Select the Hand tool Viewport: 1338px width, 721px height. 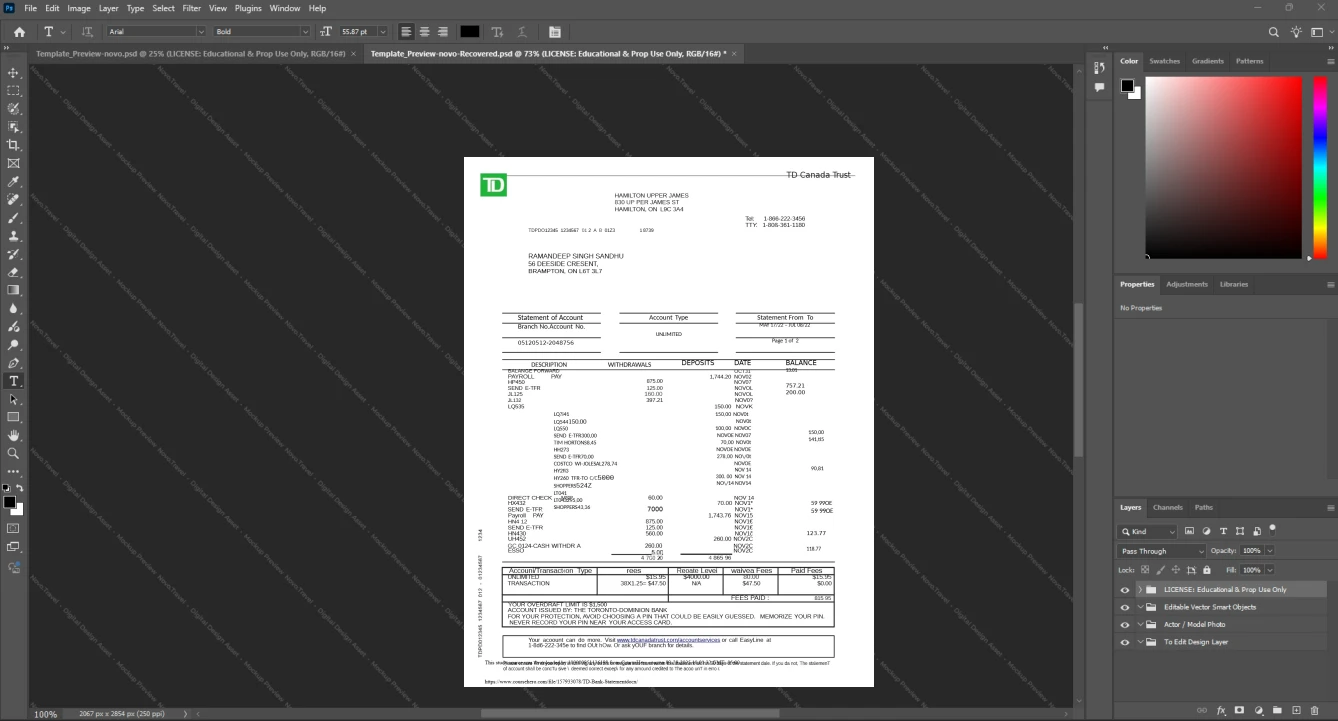click(14, 436)
